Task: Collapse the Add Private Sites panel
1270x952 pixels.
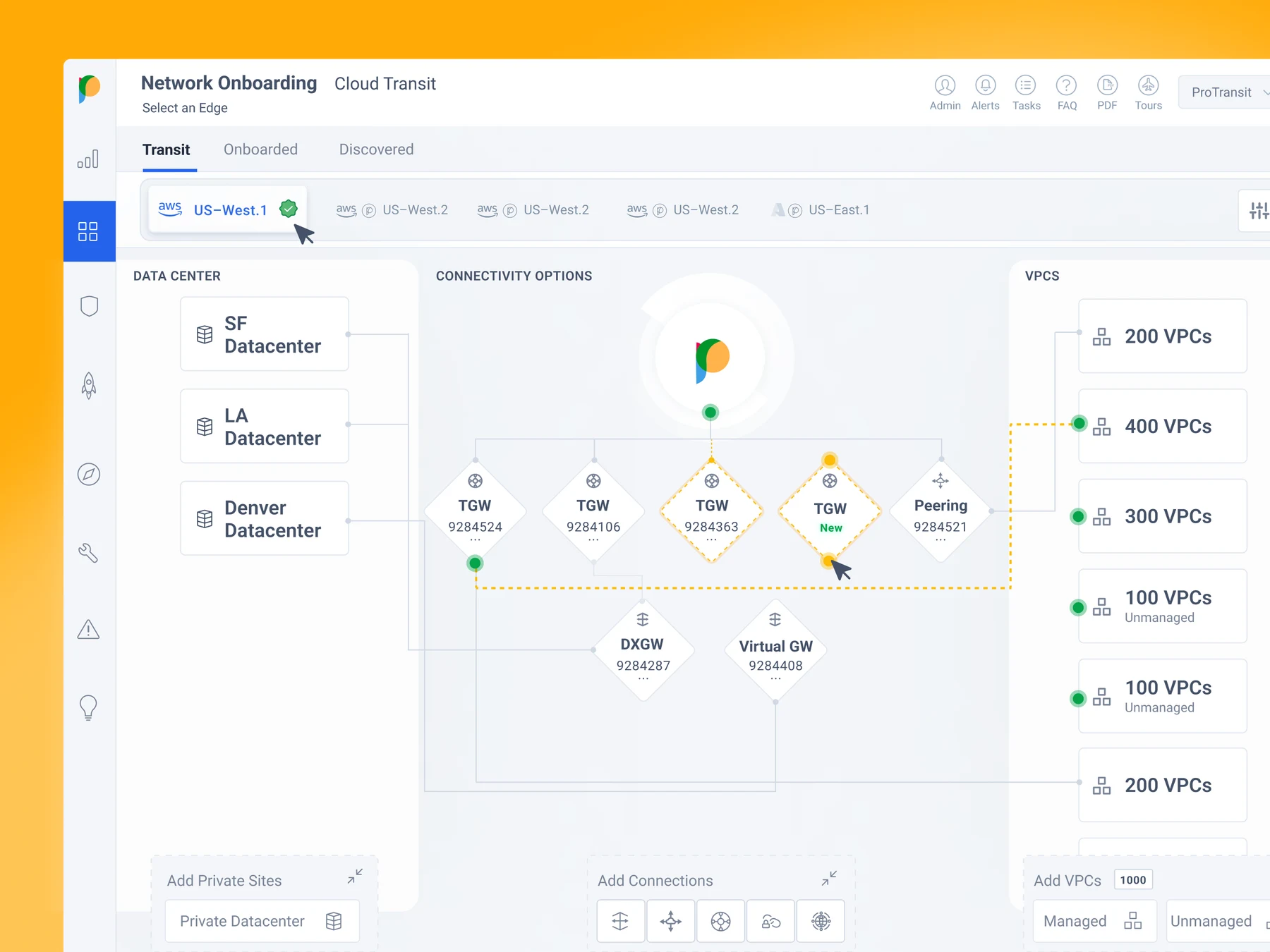Action: (355, 877)
